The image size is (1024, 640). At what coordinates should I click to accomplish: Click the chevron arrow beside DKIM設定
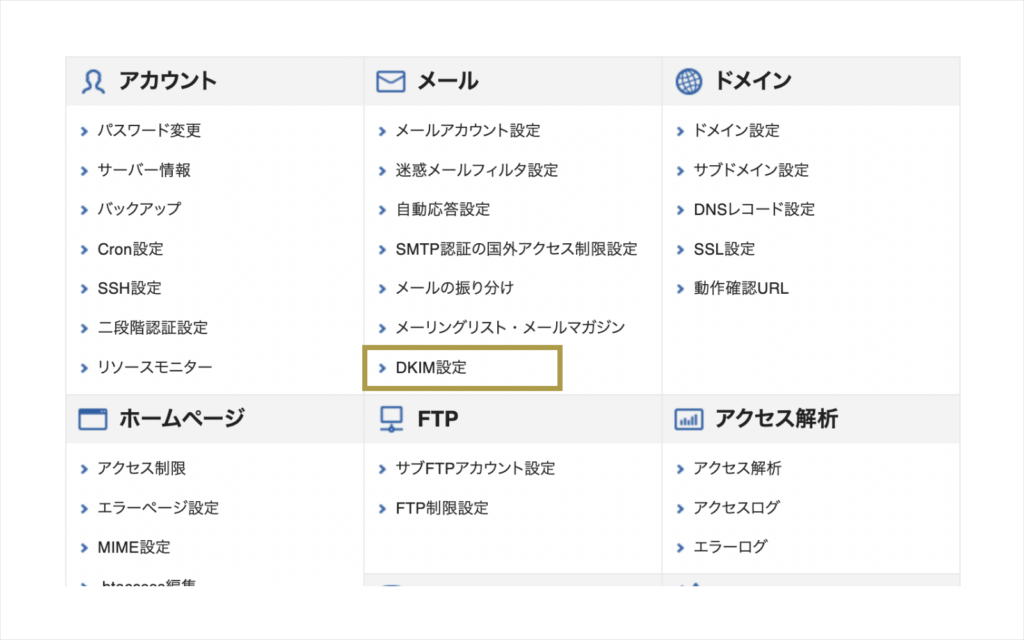[x=382, y=368]
